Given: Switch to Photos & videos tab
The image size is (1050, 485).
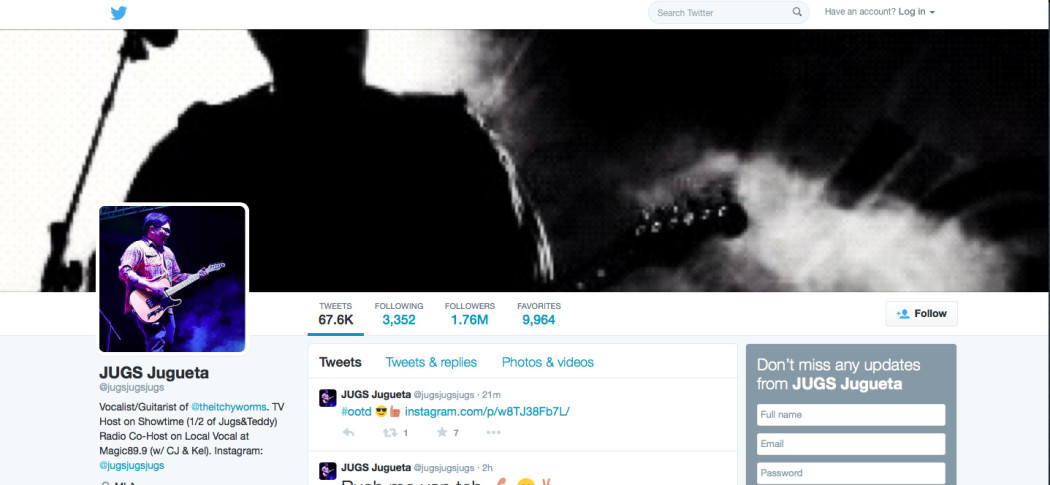Looking at the screenshot, I should 548,362.
